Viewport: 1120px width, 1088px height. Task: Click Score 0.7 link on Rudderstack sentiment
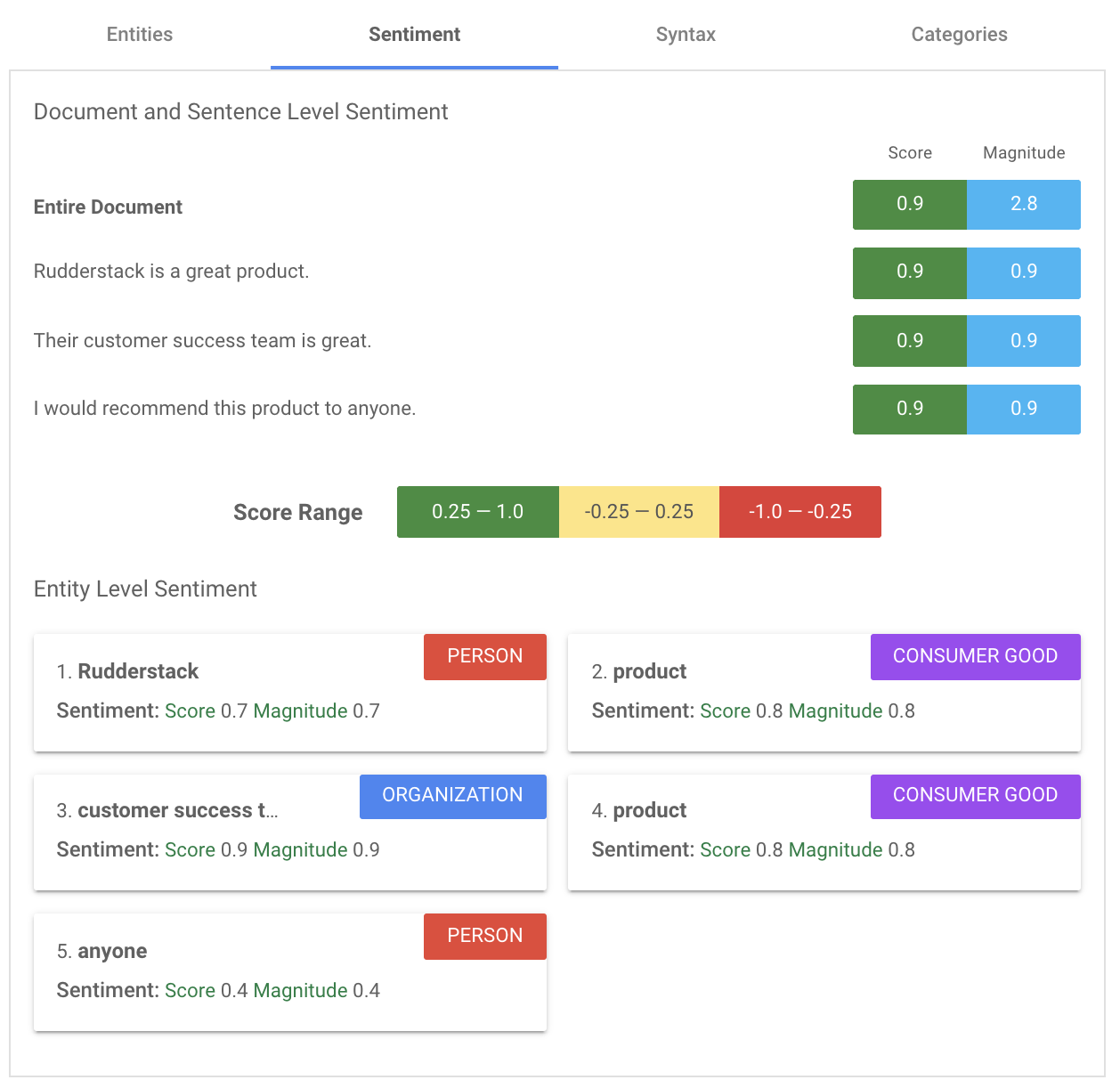[x=208, y=710]
